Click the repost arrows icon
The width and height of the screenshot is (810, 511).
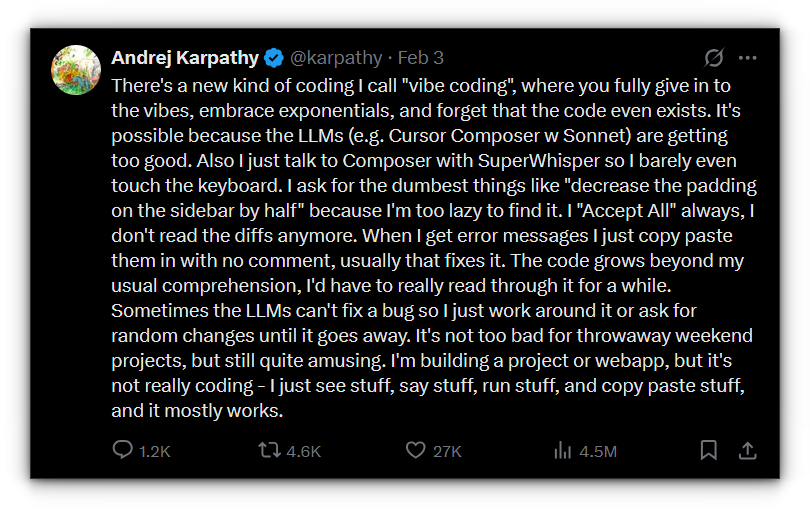269,451
